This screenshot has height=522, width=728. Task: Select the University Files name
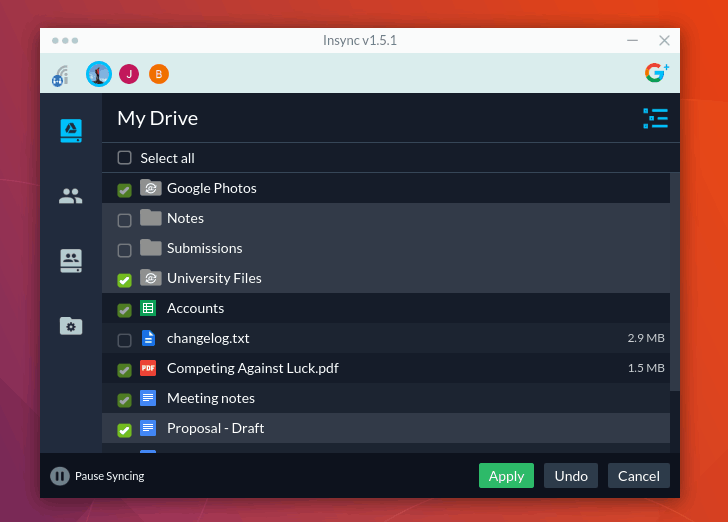click(x=214, y=278)
